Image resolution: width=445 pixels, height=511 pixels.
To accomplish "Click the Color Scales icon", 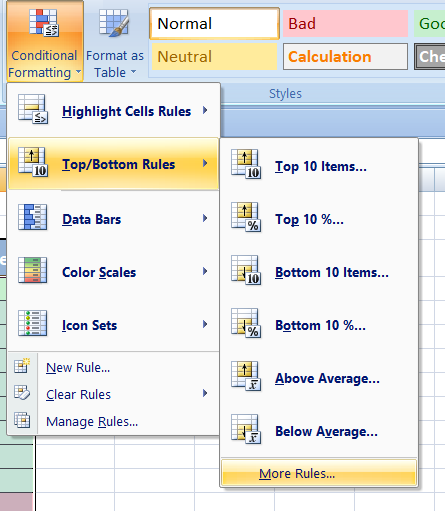I will (33, 270).
